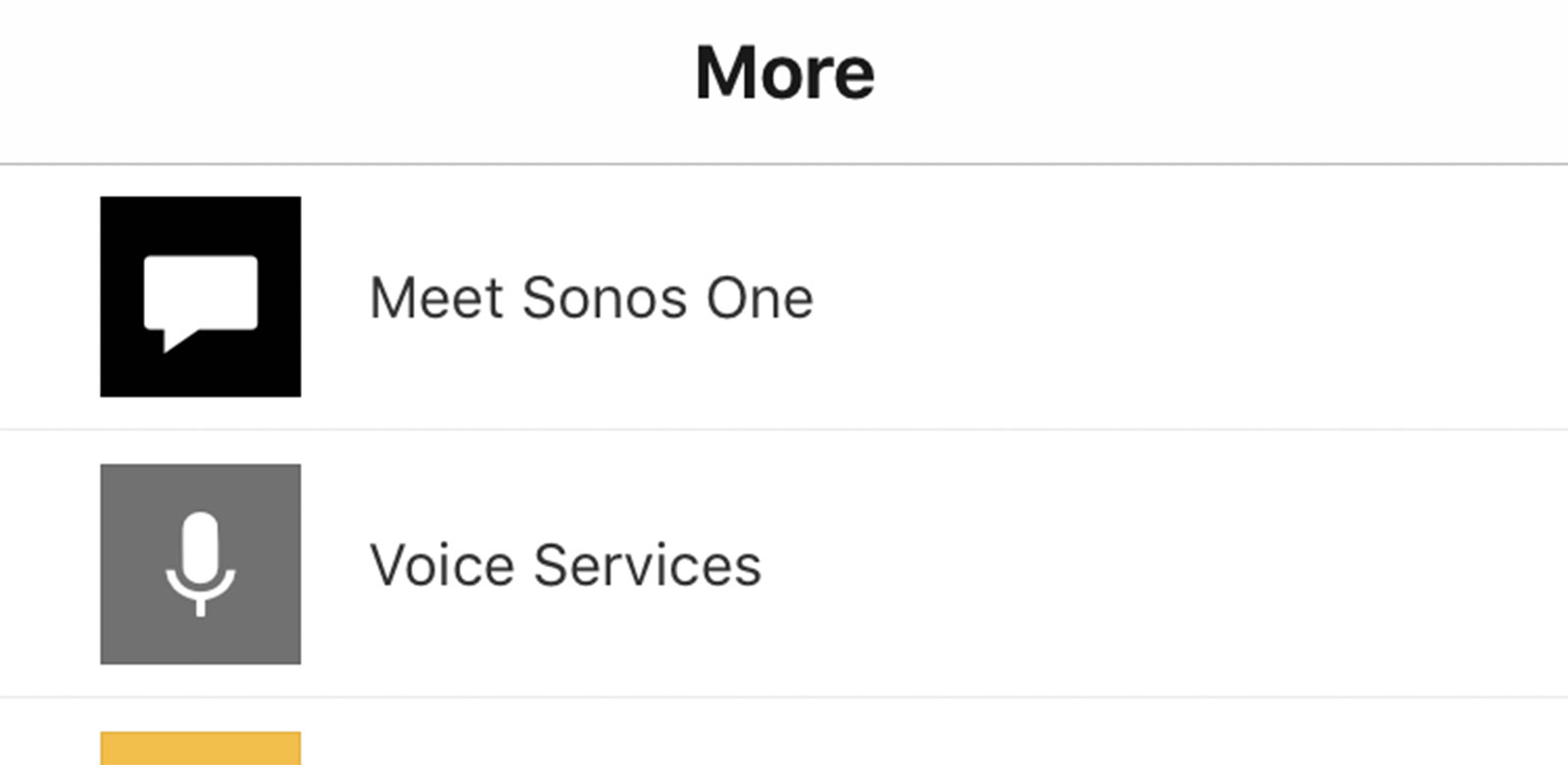Click the partially visible yellow icon

pyautogui.click(x=200, y=748)
